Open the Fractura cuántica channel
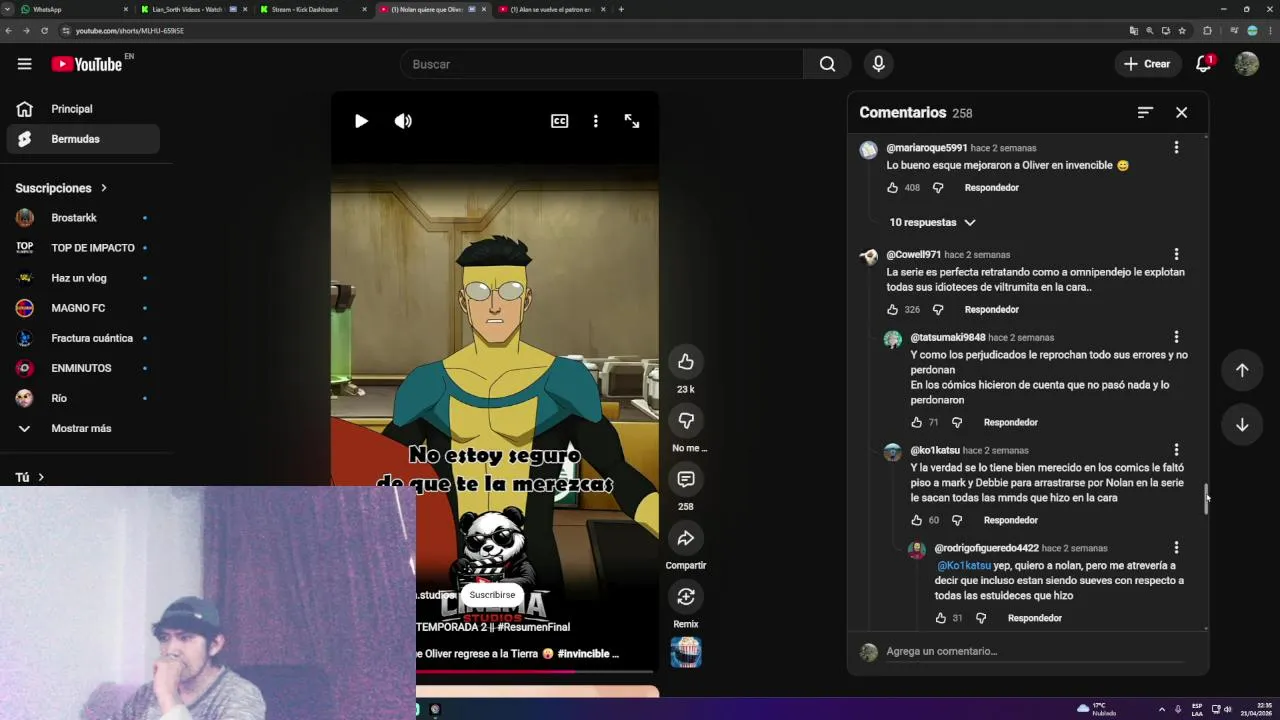This screenshot has width=1280, height=720. 84,338
